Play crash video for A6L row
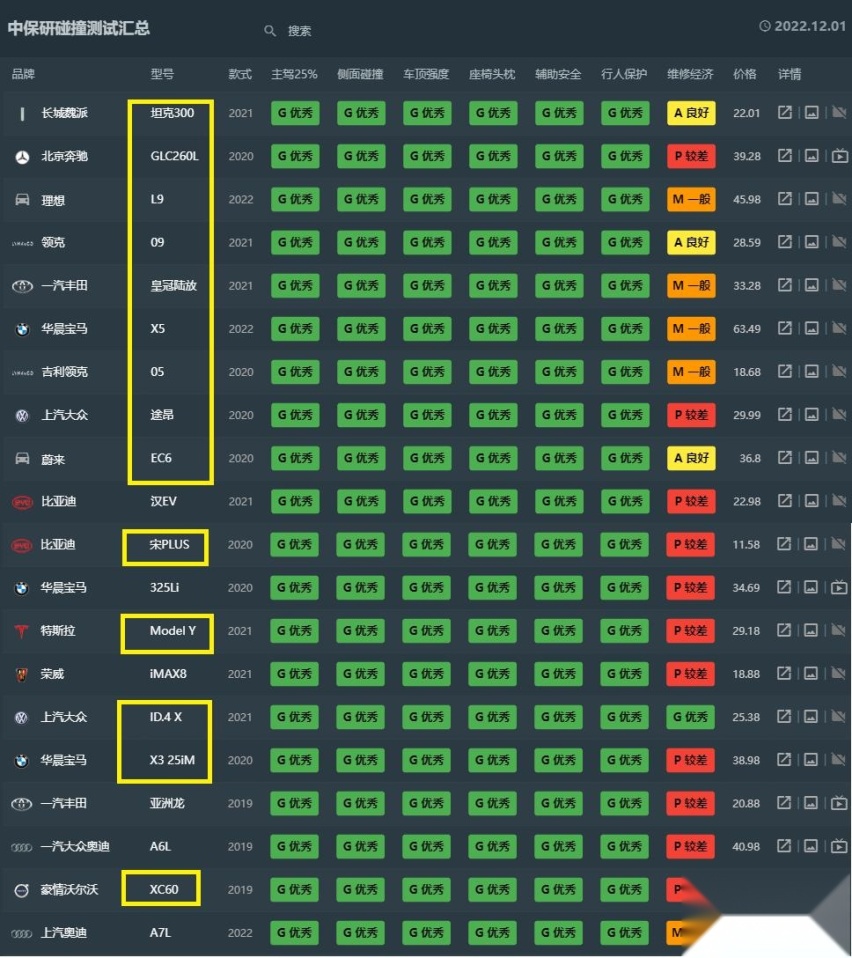Viewport: 852px width, 958px height. pyautogui.click(x=839, y=846)
